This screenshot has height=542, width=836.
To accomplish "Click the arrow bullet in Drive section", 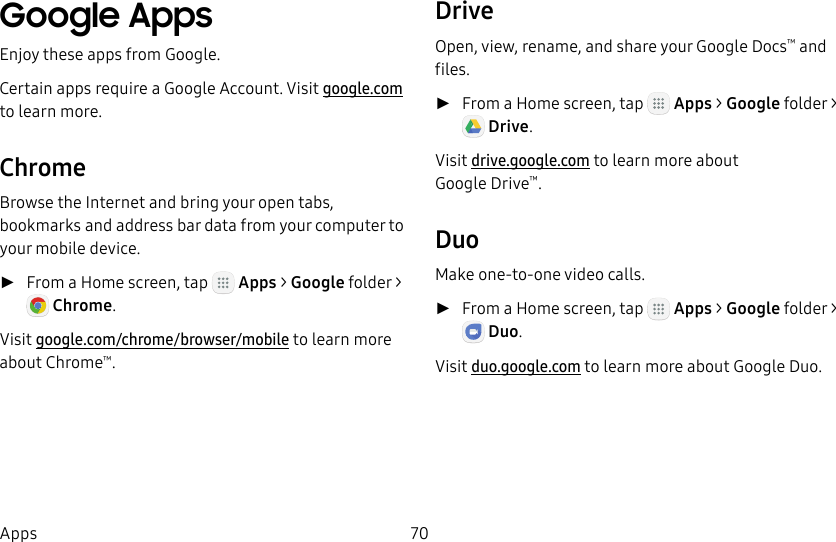I will [443, 103].
